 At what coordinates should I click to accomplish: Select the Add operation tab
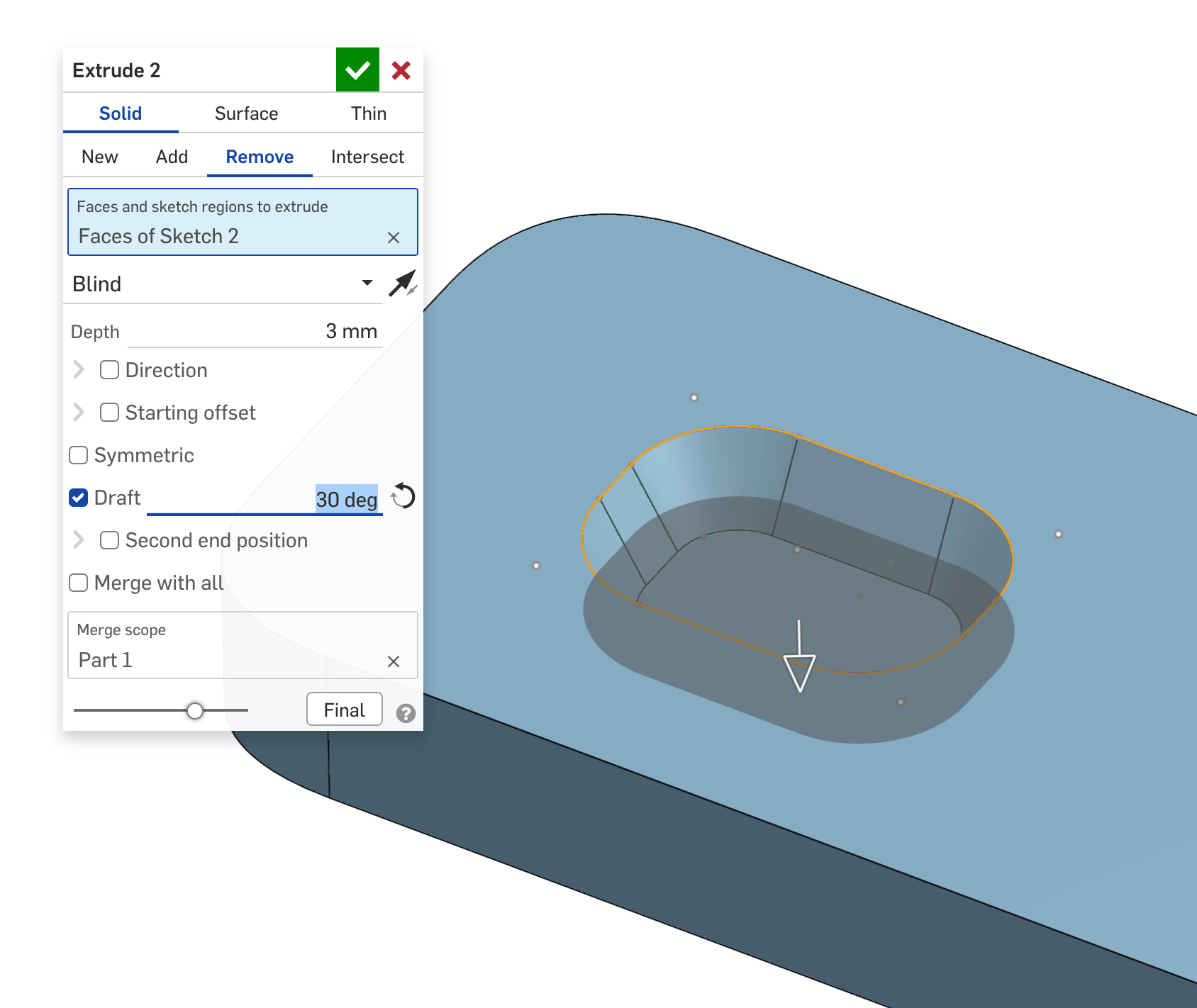tap(172, 157)
